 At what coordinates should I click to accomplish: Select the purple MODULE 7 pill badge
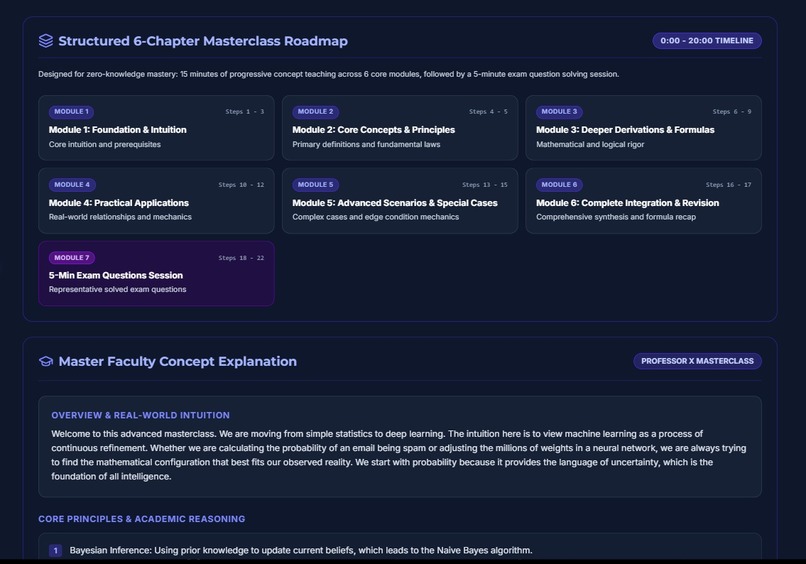[x=71, y=258]
